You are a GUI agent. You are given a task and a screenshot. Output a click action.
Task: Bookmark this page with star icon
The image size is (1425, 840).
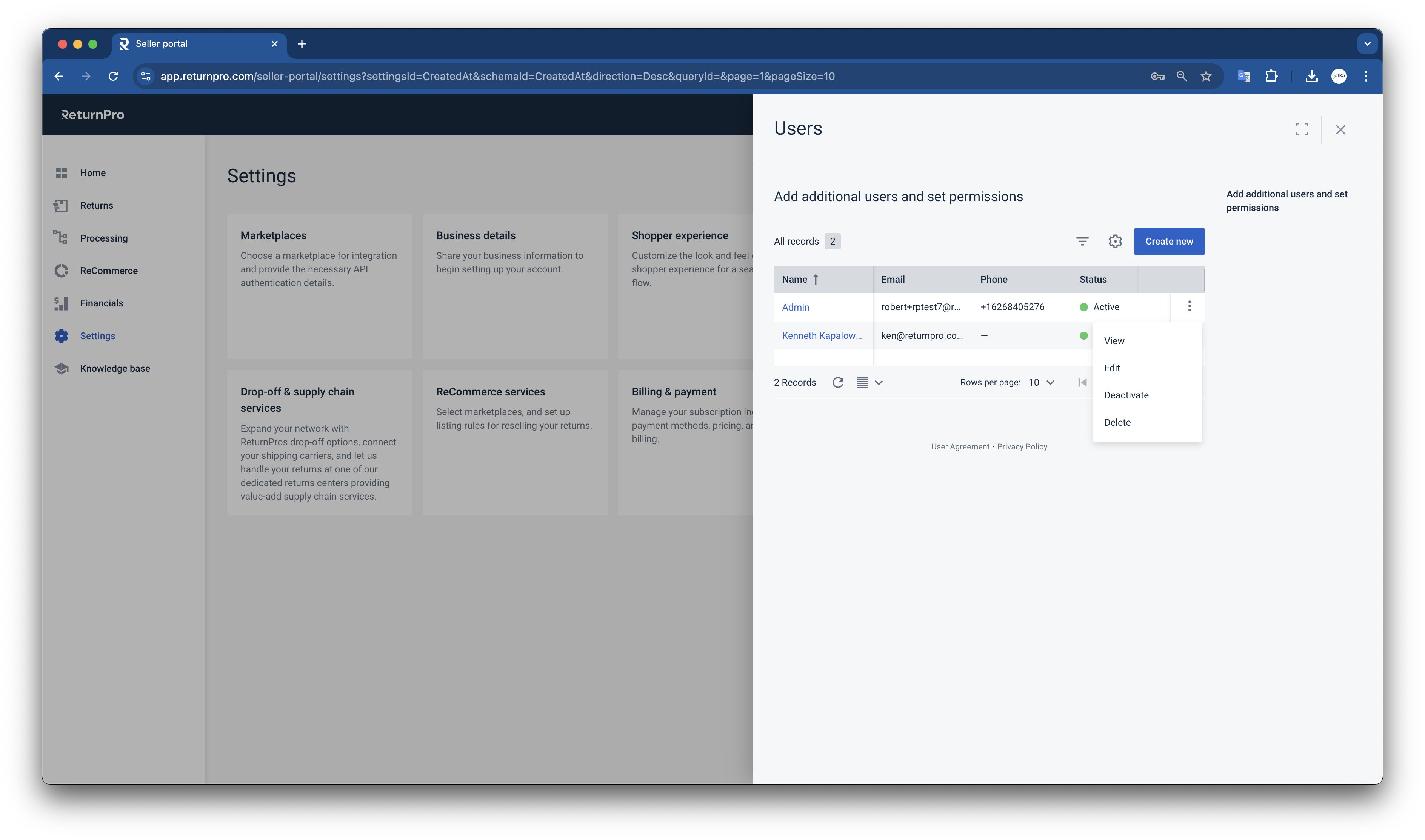(1206, 76)
